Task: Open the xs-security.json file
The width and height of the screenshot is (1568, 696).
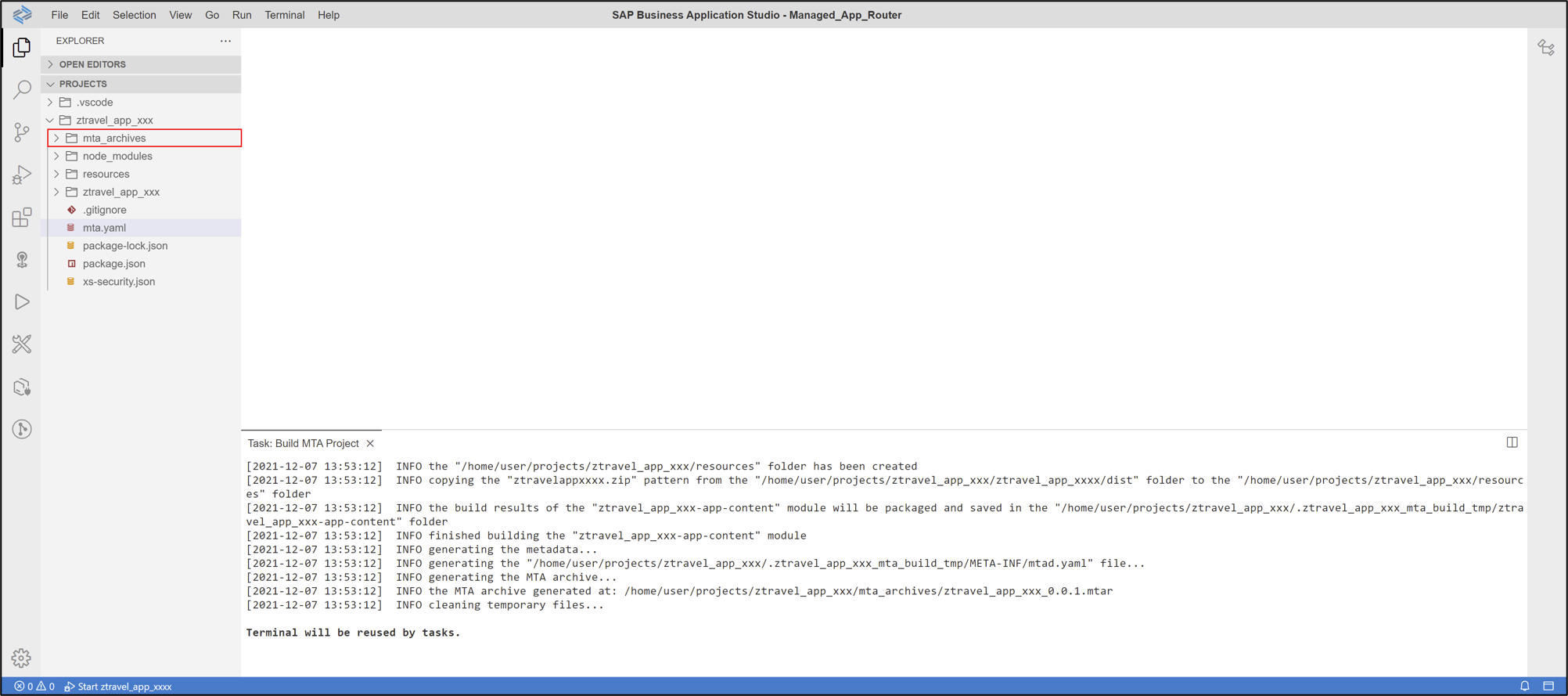Action: [141, 282]
